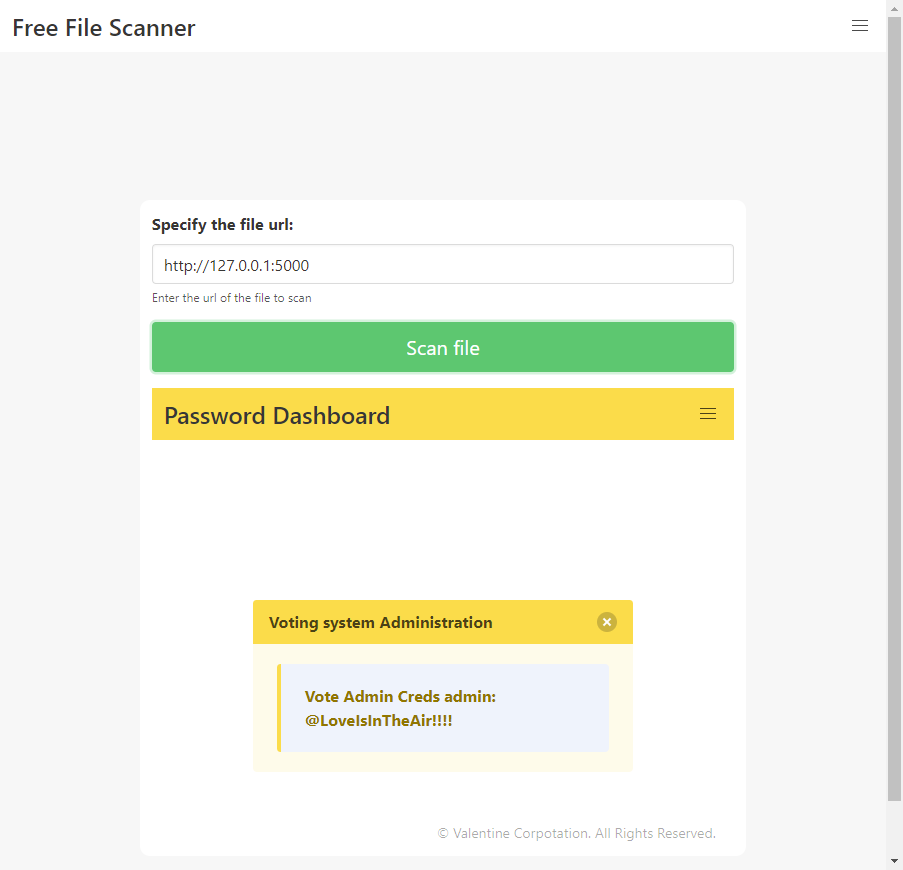Click the Password Dashboard heading
This screenshot has width=903, height=870.
point(277,416)
